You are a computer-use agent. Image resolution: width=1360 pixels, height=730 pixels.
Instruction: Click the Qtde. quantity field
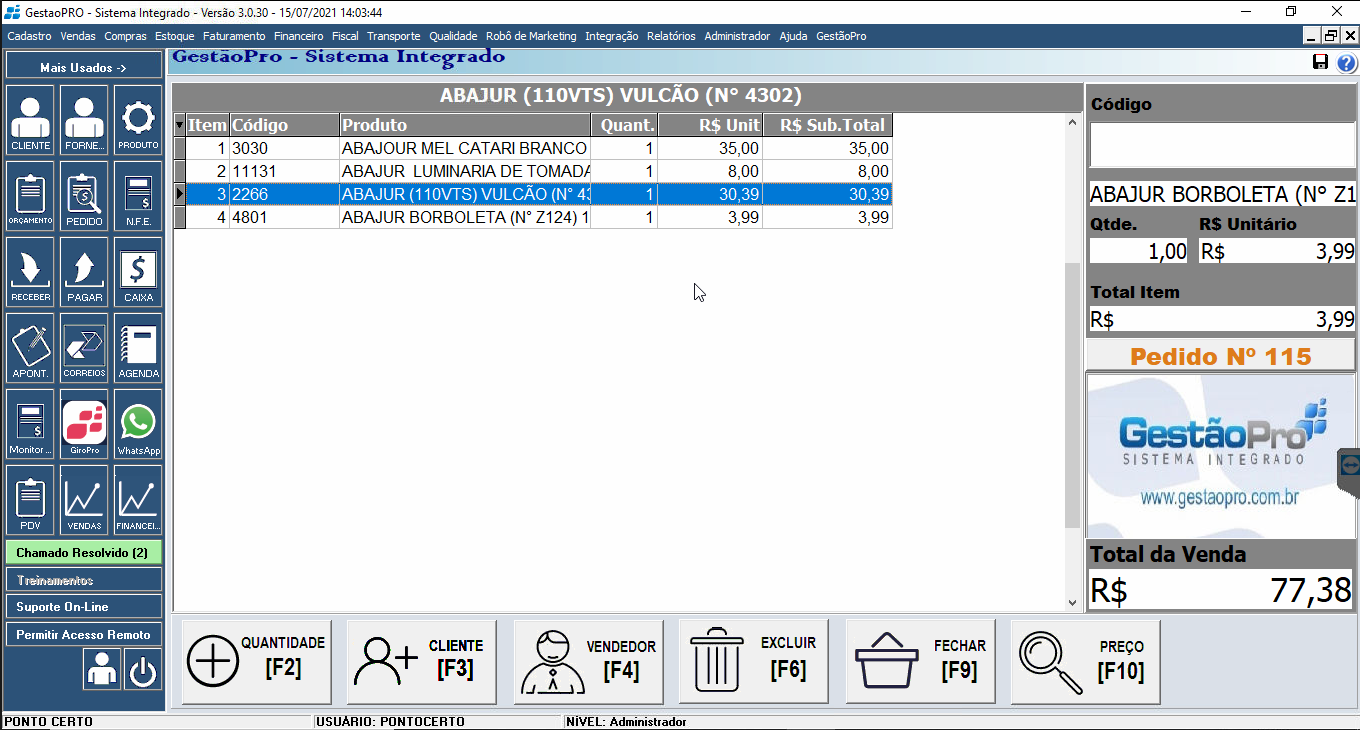[1139, 251]
